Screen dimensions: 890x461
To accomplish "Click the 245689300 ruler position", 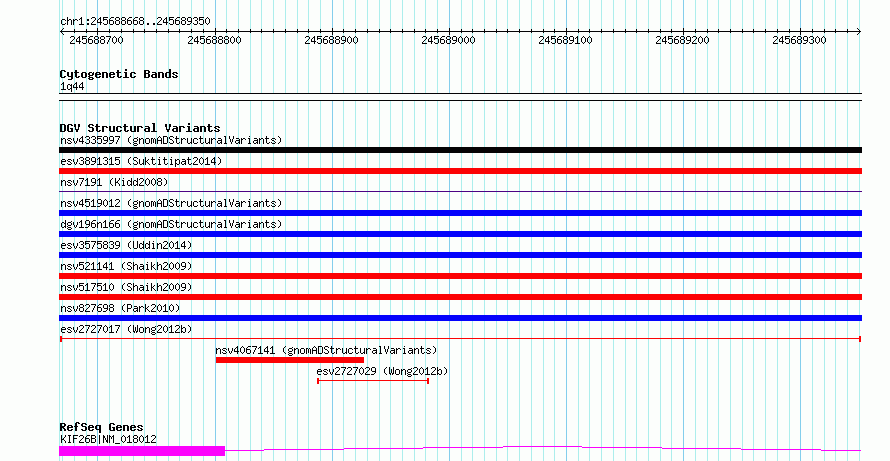I will pyautogui.click(x=800, y=40).
